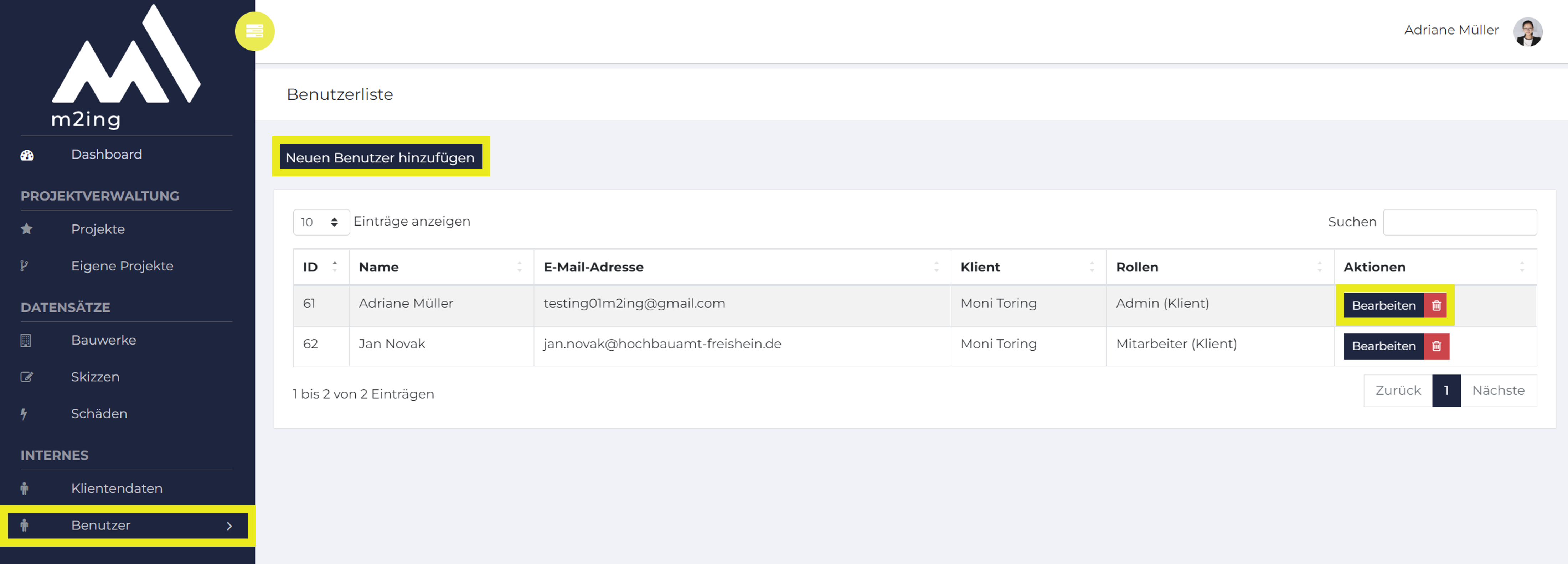Screen dimensions: 1568x564
Task: Click the Jan Novak name cell
Action: [x=441, y=346]
